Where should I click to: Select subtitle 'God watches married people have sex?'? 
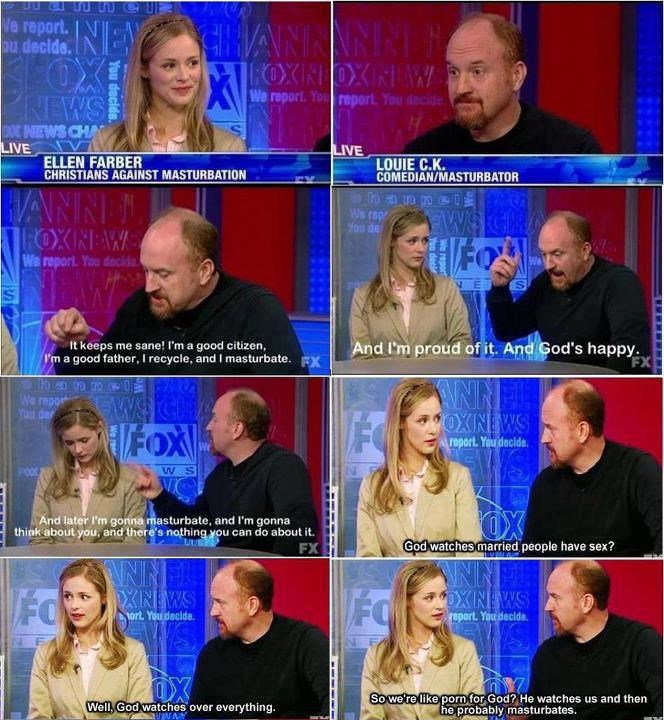pos(509,546)
